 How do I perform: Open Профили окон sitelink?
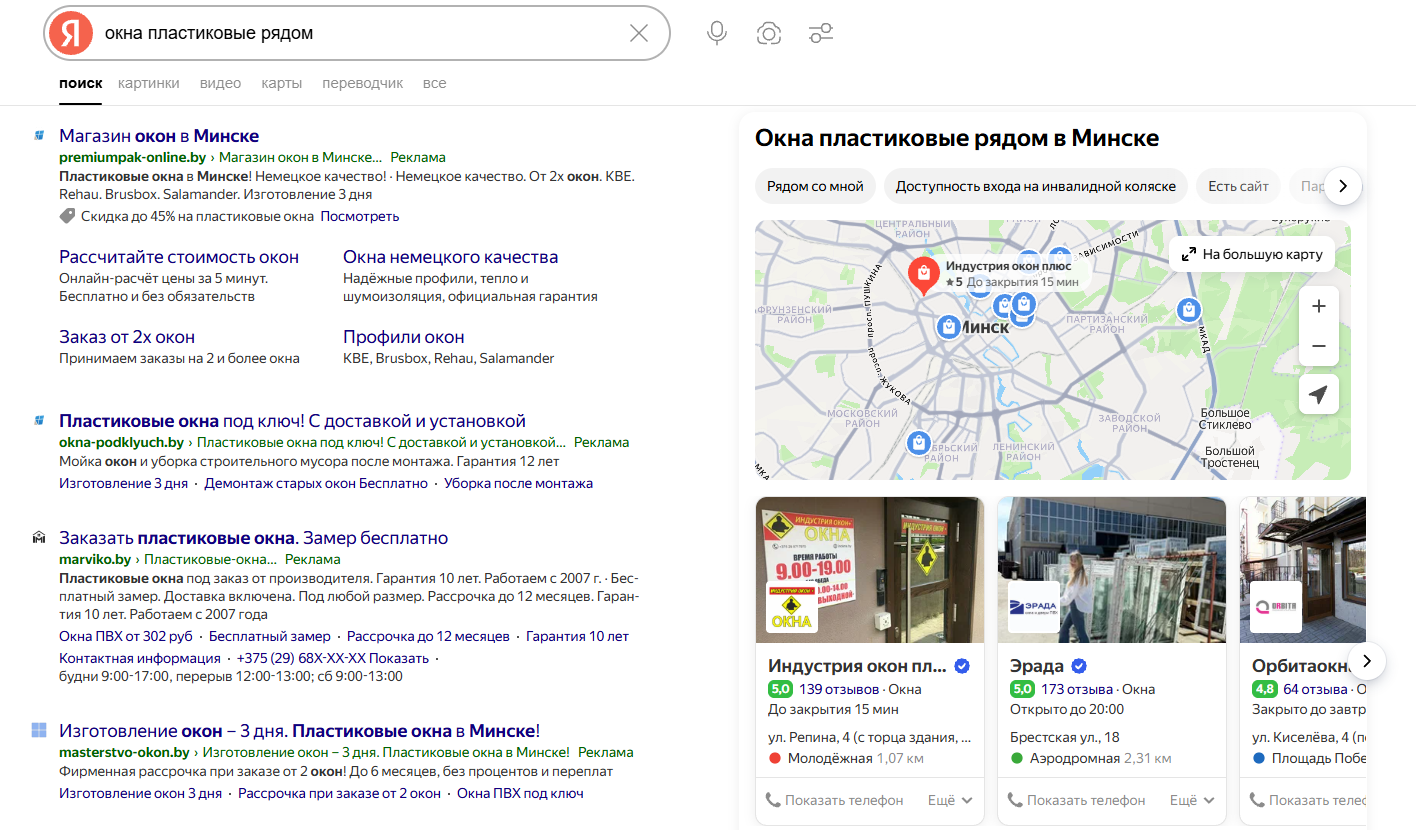pos(404,337)
